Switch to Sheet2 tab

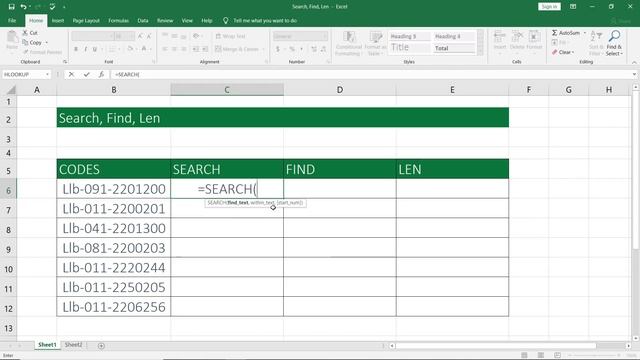click(73, 345)
